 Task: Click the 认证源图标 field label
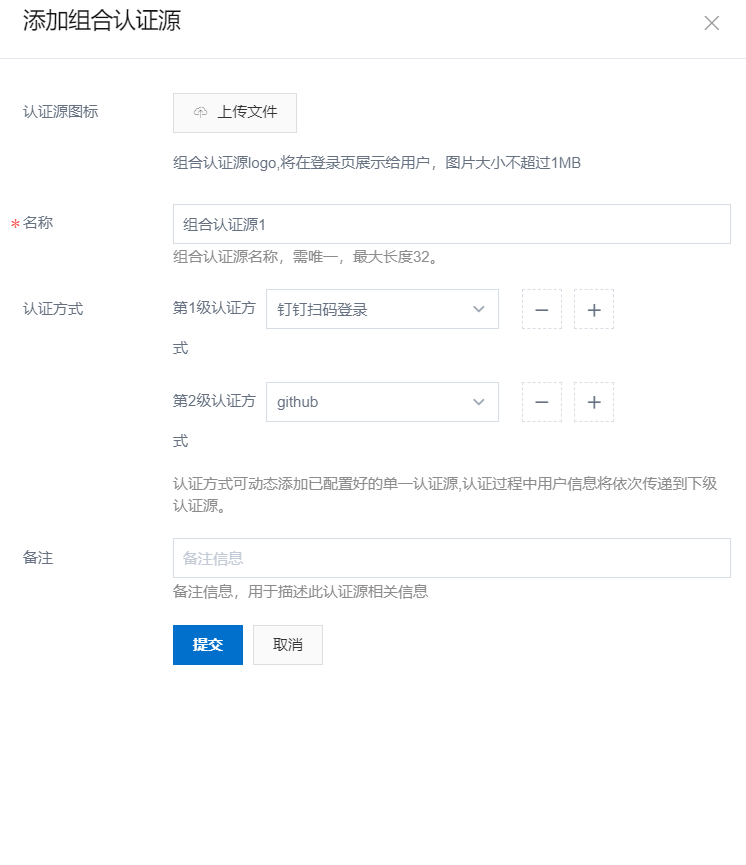pos(60,112)
